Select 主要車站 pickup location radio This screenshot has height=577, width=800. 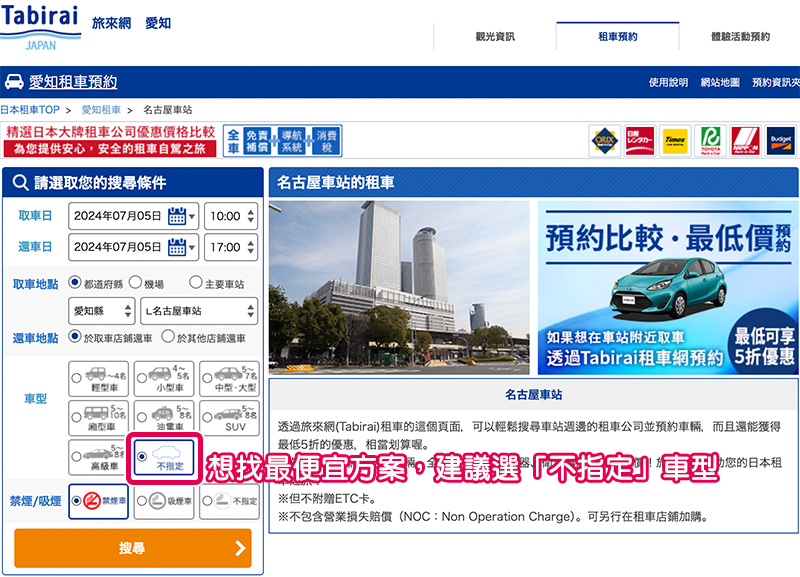point(195,282)
